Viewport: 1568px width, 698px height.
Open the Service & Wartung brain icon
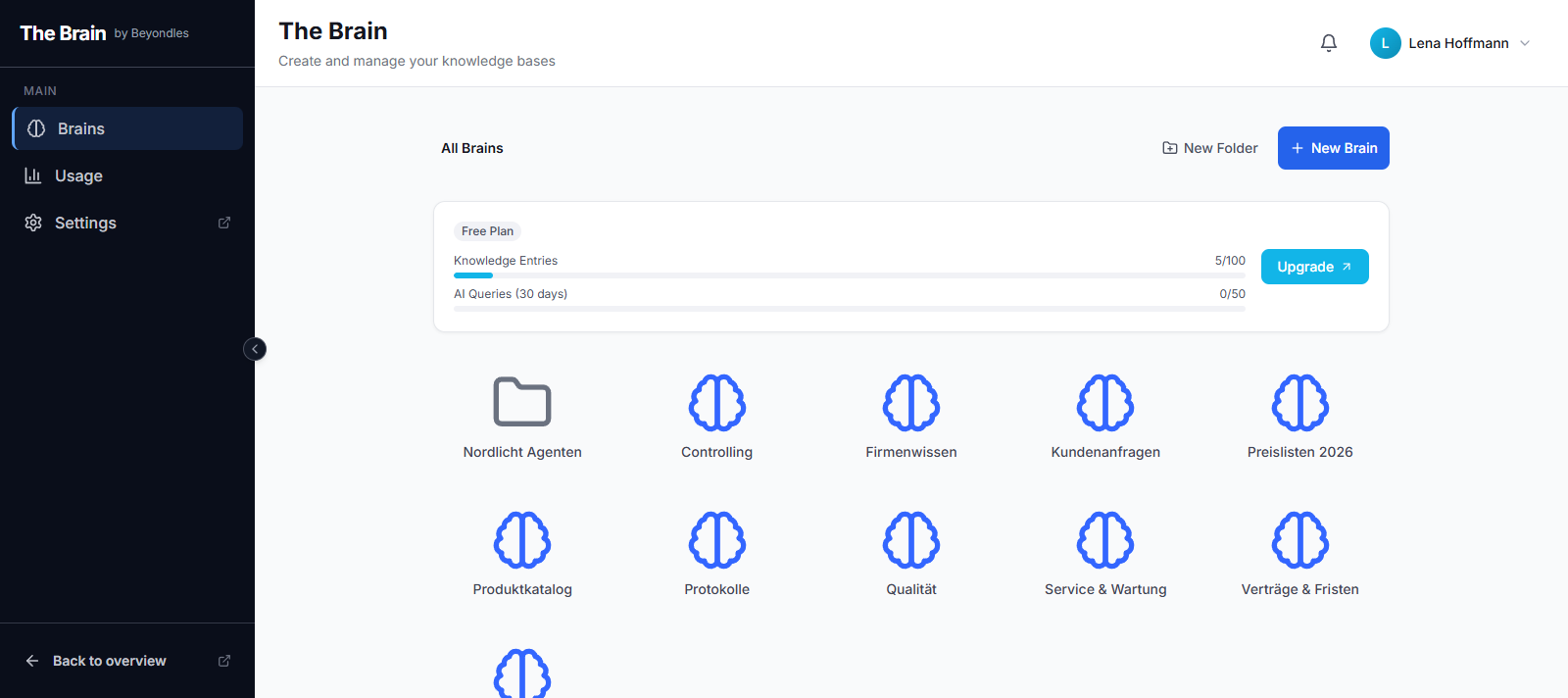click(x=1105, y=539)
